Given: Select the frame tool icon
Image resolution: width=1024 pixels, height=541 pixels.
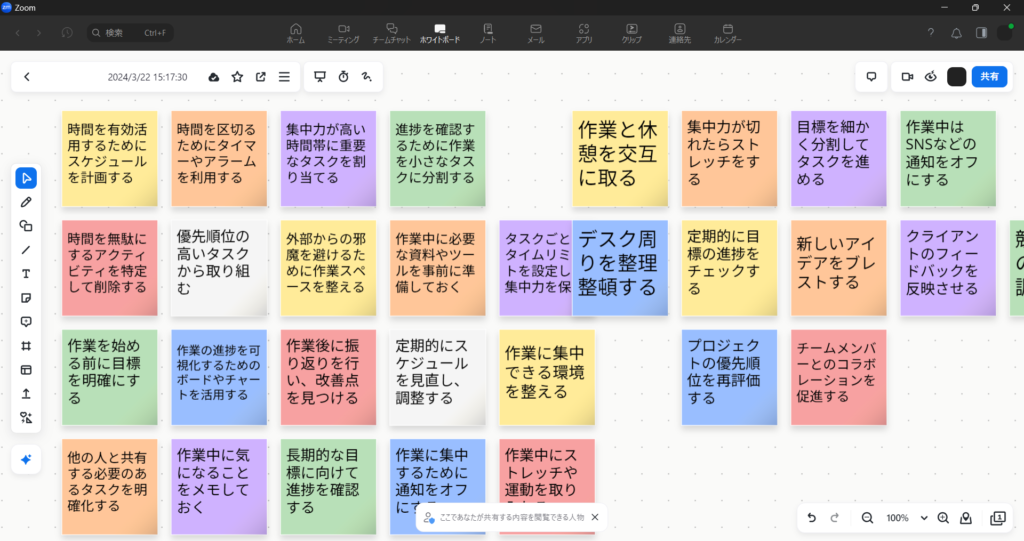Looking at the screenshot, I should (26, 346).
